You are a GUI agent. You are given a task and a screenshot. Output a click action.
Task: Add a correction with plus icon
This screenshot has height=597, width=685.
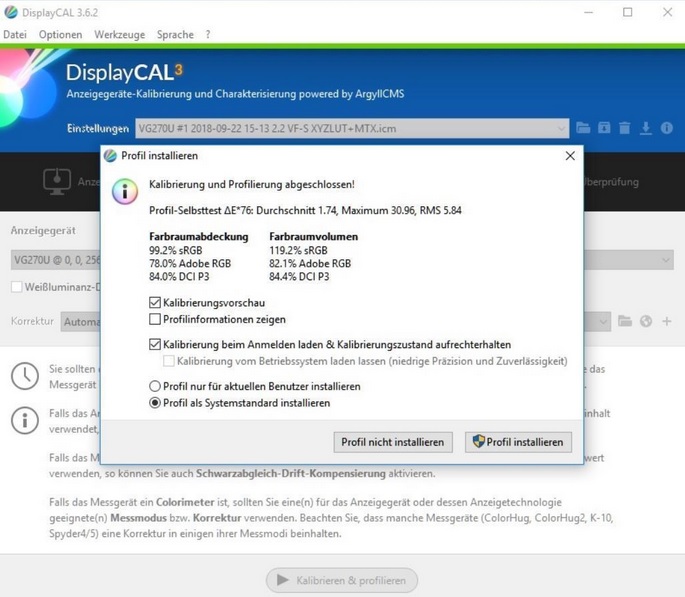(x=667, y=321)
